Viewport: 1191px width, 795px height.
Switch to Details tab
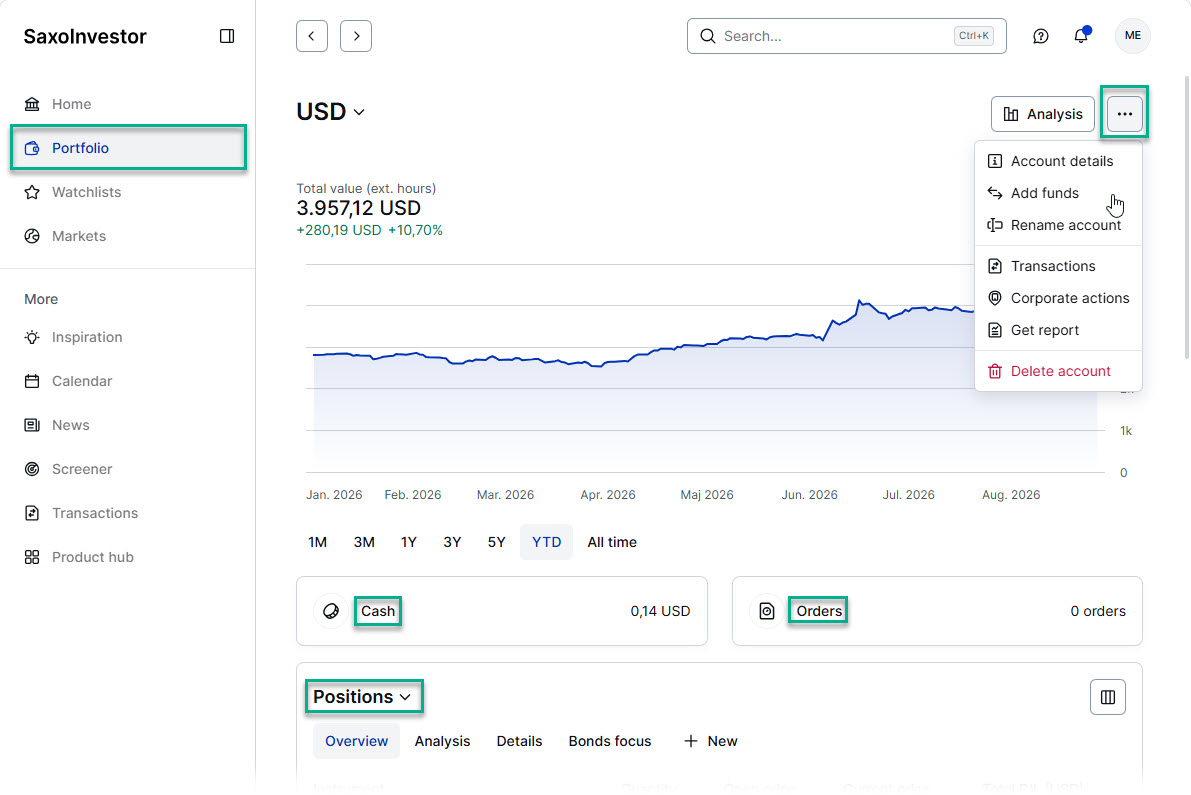[x=519, y=741]
